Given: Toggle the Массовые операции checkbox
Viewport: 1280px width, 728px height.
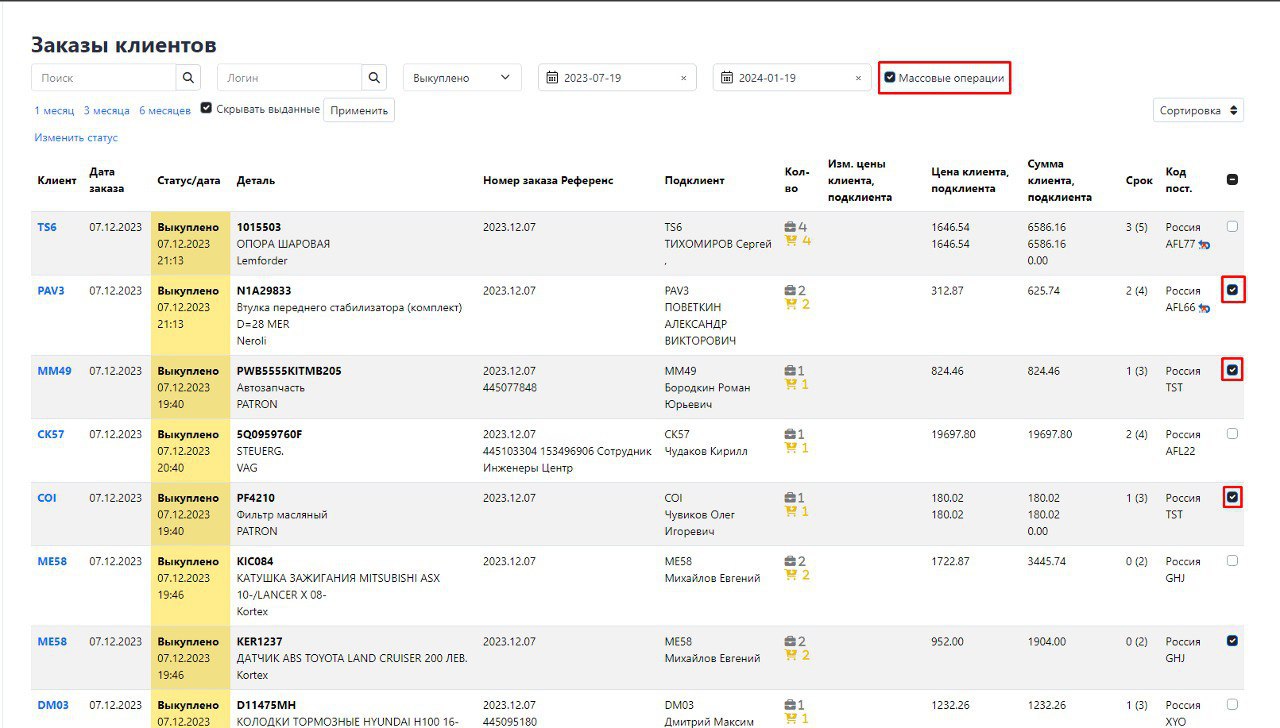Looking at the screenshot, I should [890, 77].
